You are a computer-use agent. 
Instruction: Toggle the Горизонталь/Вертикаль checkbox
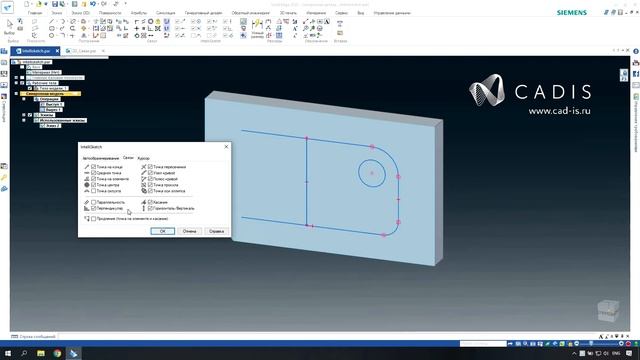coord(150,208)
